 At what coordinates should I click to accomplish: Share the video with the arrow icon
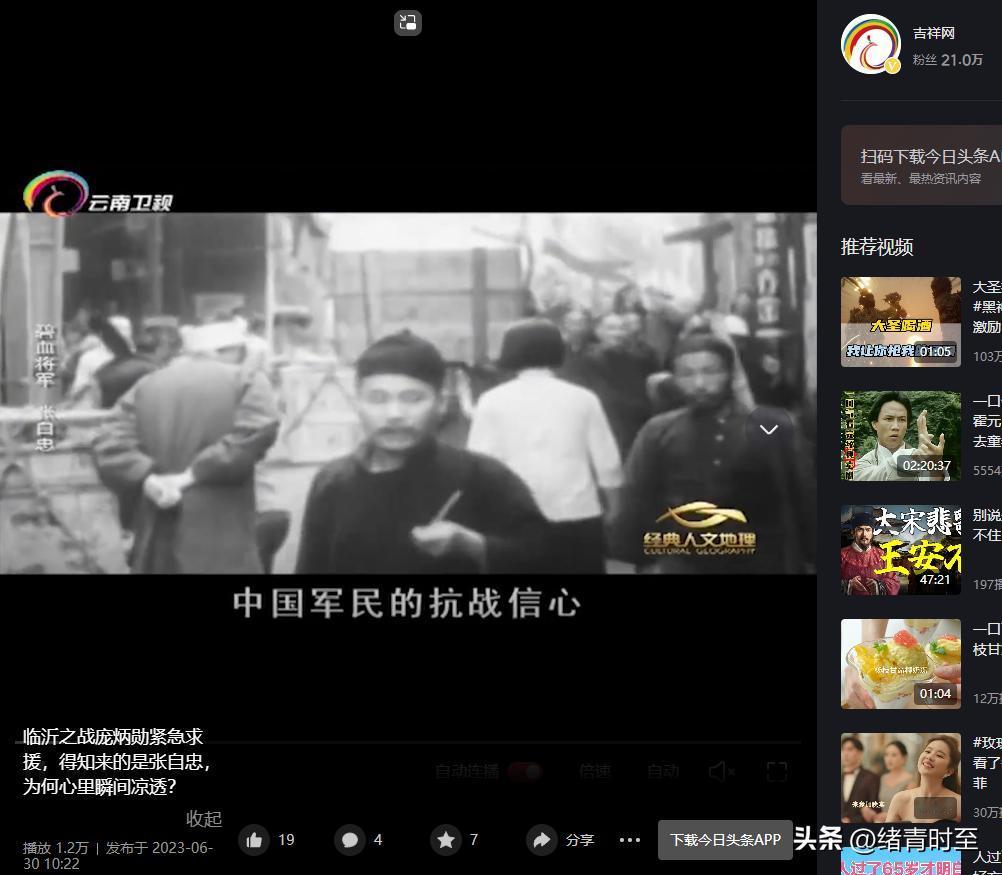pos(542,840)
